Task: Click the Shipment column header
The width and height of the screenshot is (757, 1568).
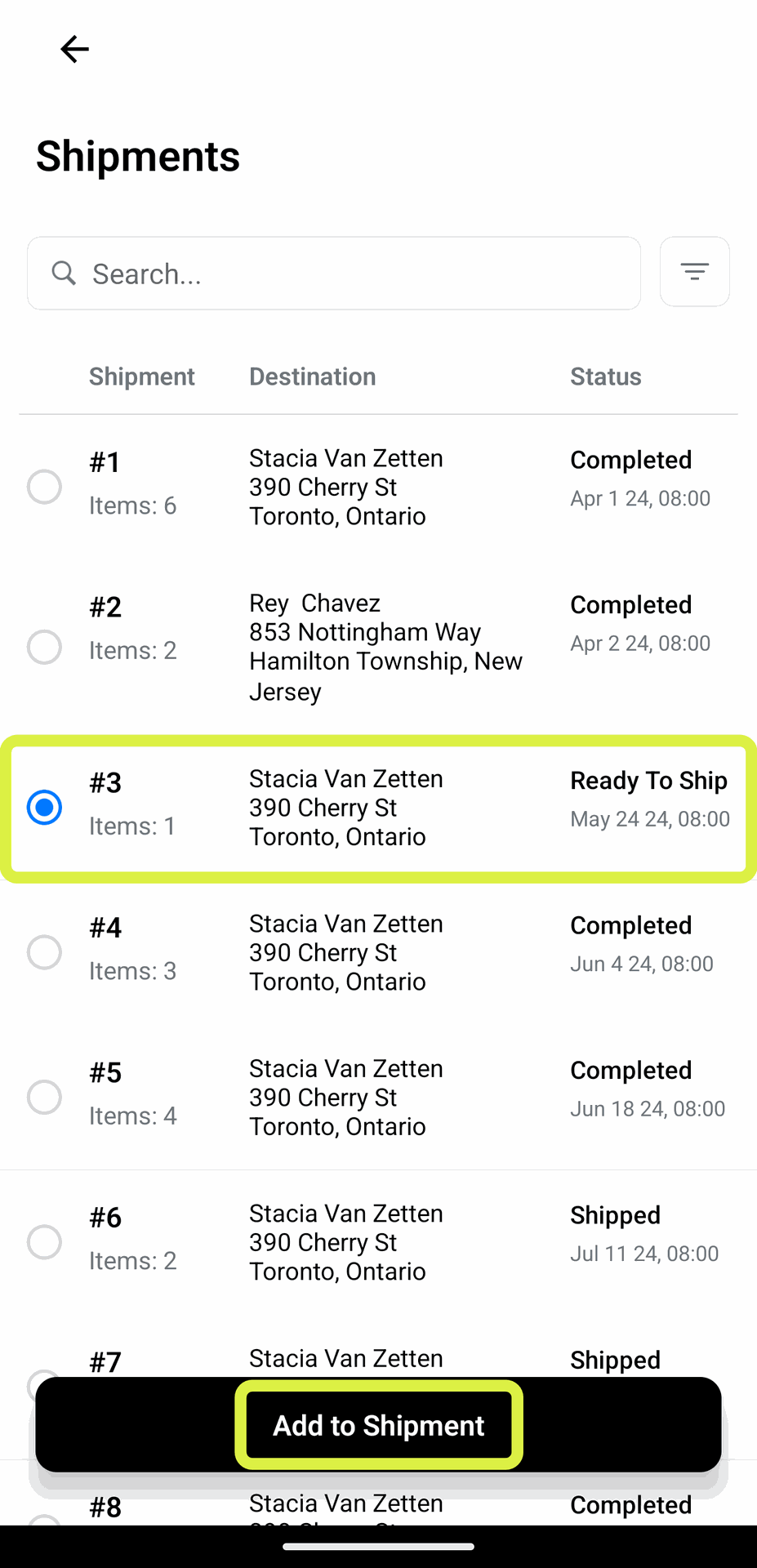Action: click(x=141, y=376)
